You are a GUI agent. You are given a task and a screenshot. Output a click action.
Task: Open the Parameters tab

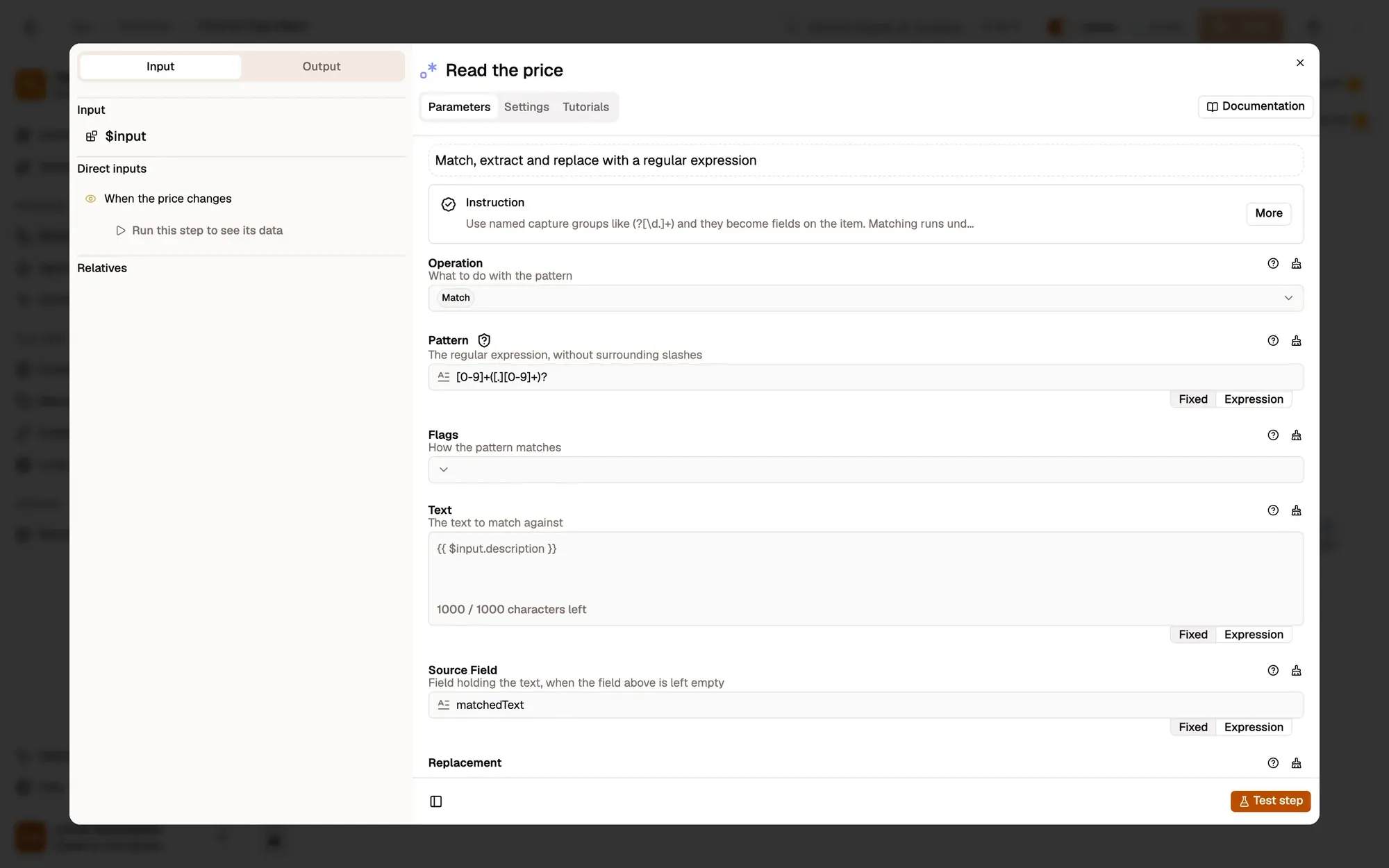point(459,107)
